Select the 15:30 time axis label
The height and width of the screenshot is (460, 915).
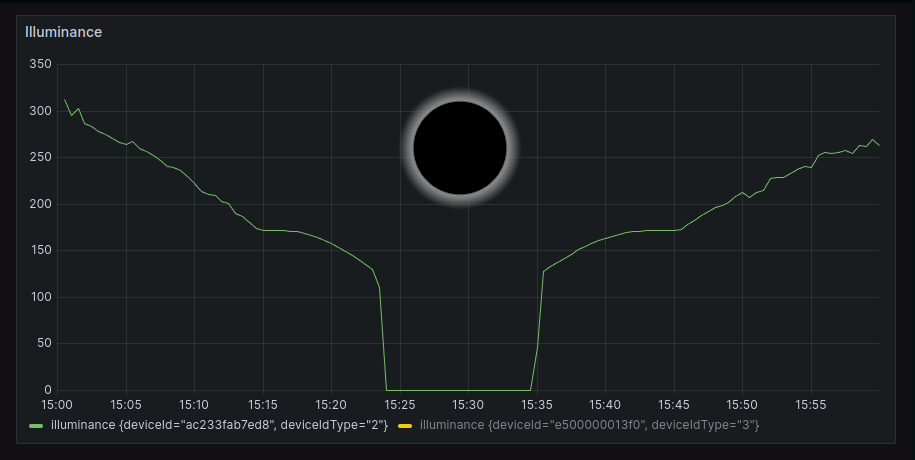coord(467,405)
